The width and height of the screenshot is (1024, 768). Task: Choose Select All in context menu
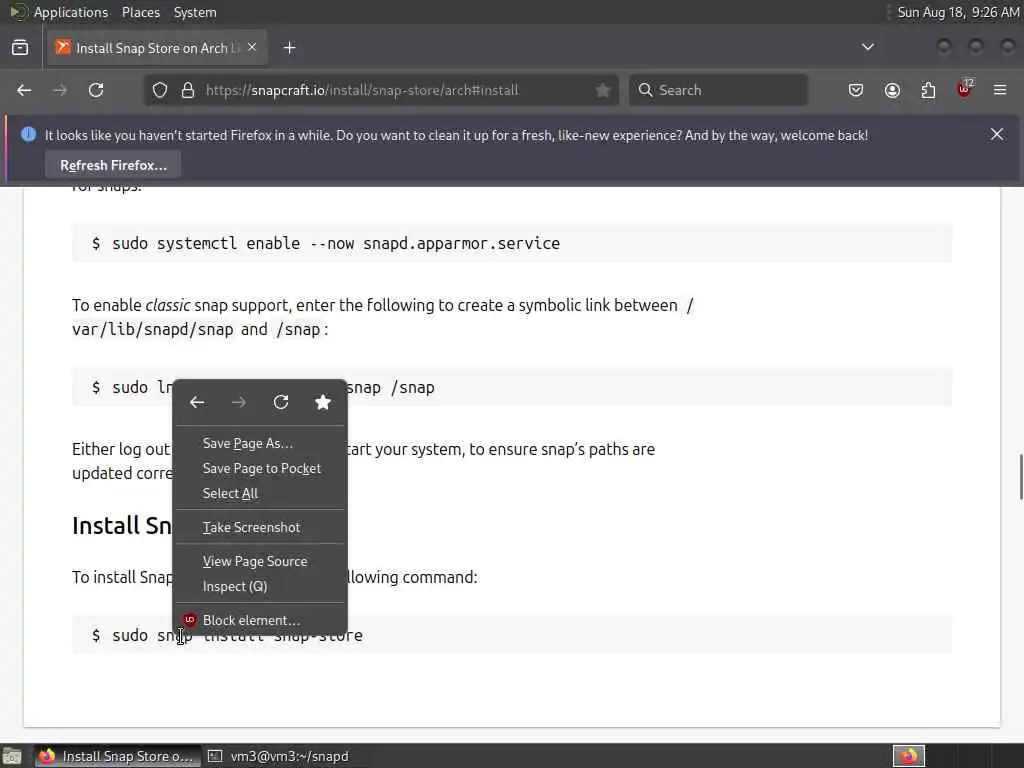point(260,493)
